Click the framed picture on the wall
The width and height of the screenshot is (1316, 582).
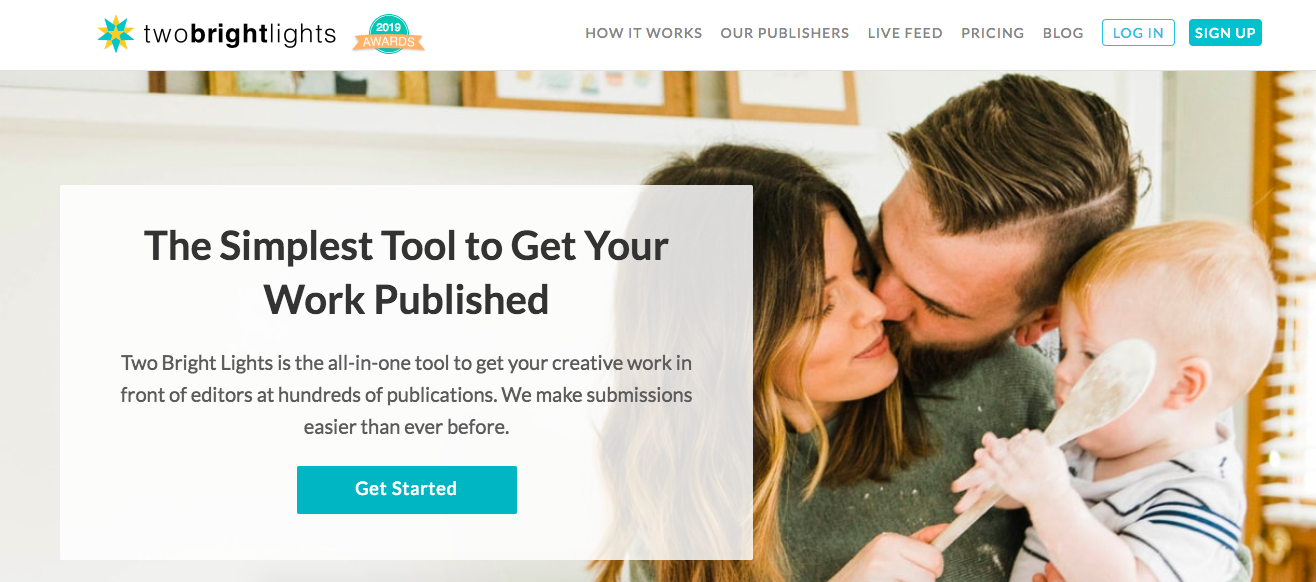pyautogui.click(x=791, y=96)
